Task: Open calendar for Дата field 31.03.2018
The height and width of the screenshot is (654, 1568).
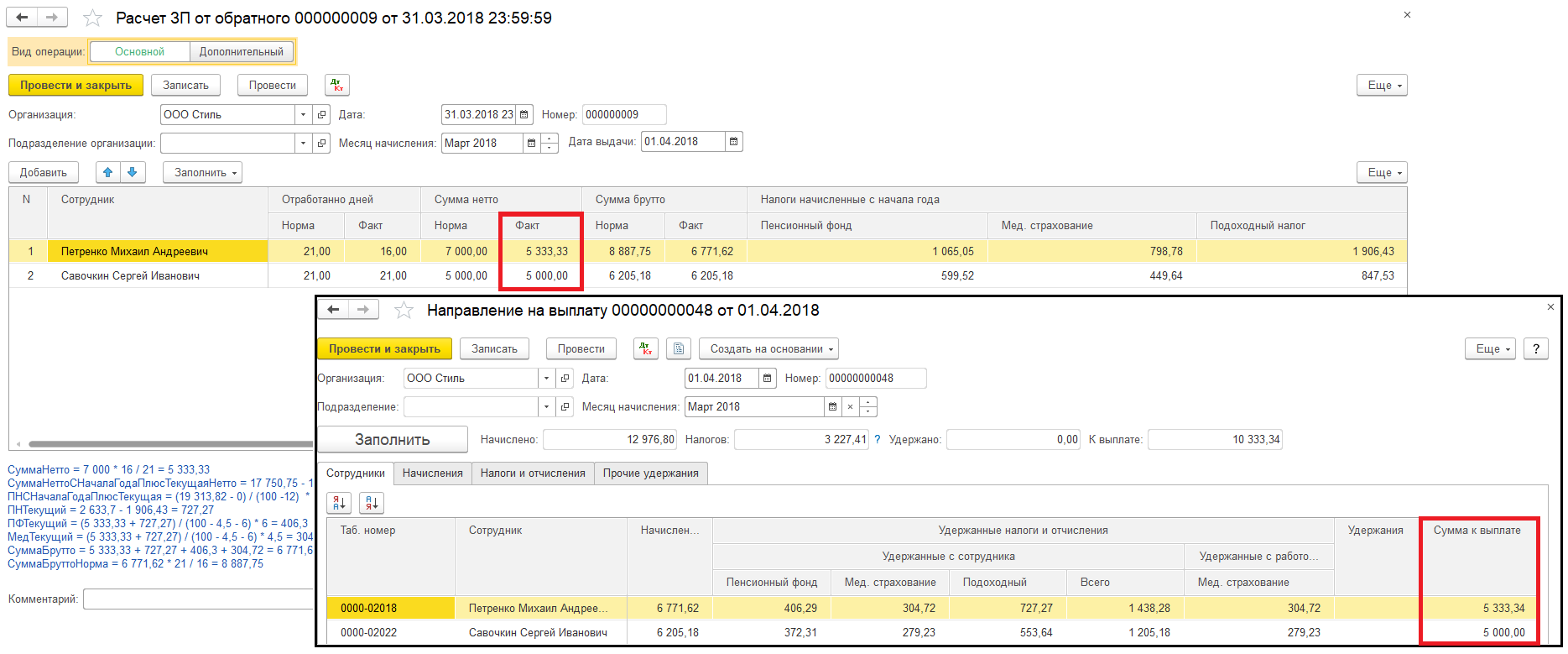Action: tap(524, 114)
